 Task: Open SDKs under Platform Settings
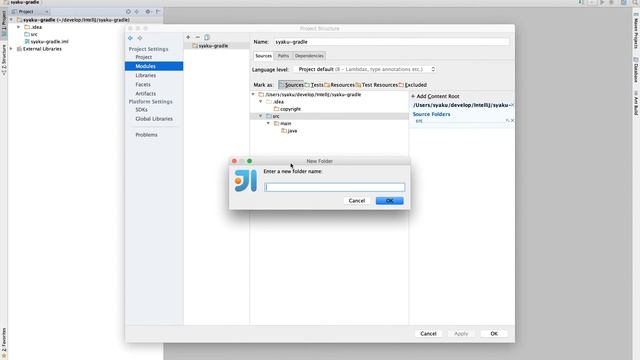point(141,110)
